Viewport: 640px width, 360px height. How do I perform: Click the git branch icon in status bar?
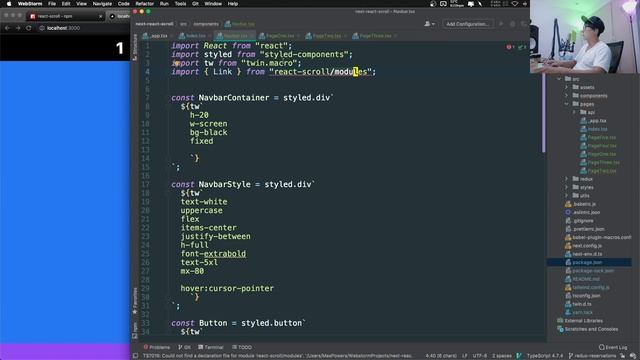tap(571, 356)
